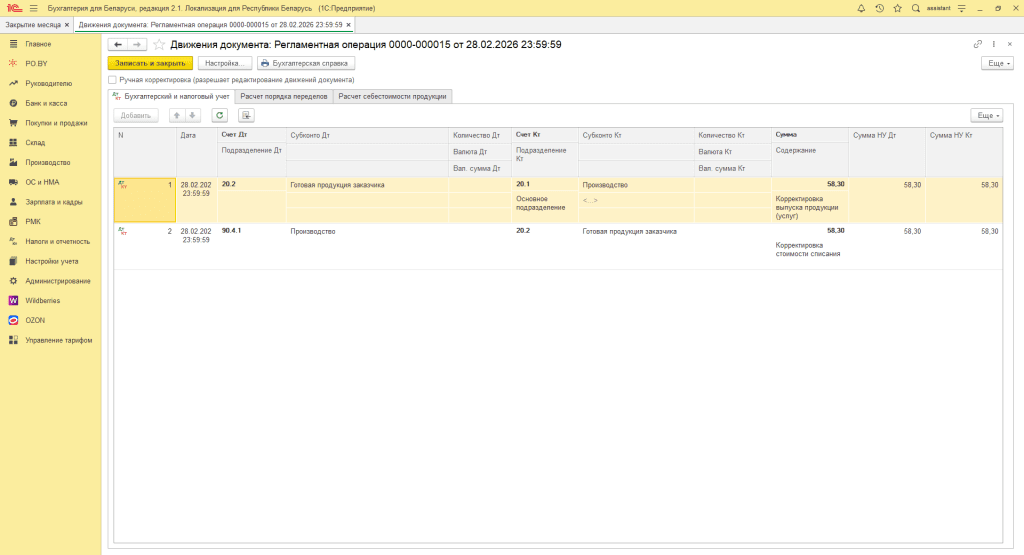Open РМК section in sidebar
Image resolution: width=1024 pixels, height=555 pixels.
point(33,222)
